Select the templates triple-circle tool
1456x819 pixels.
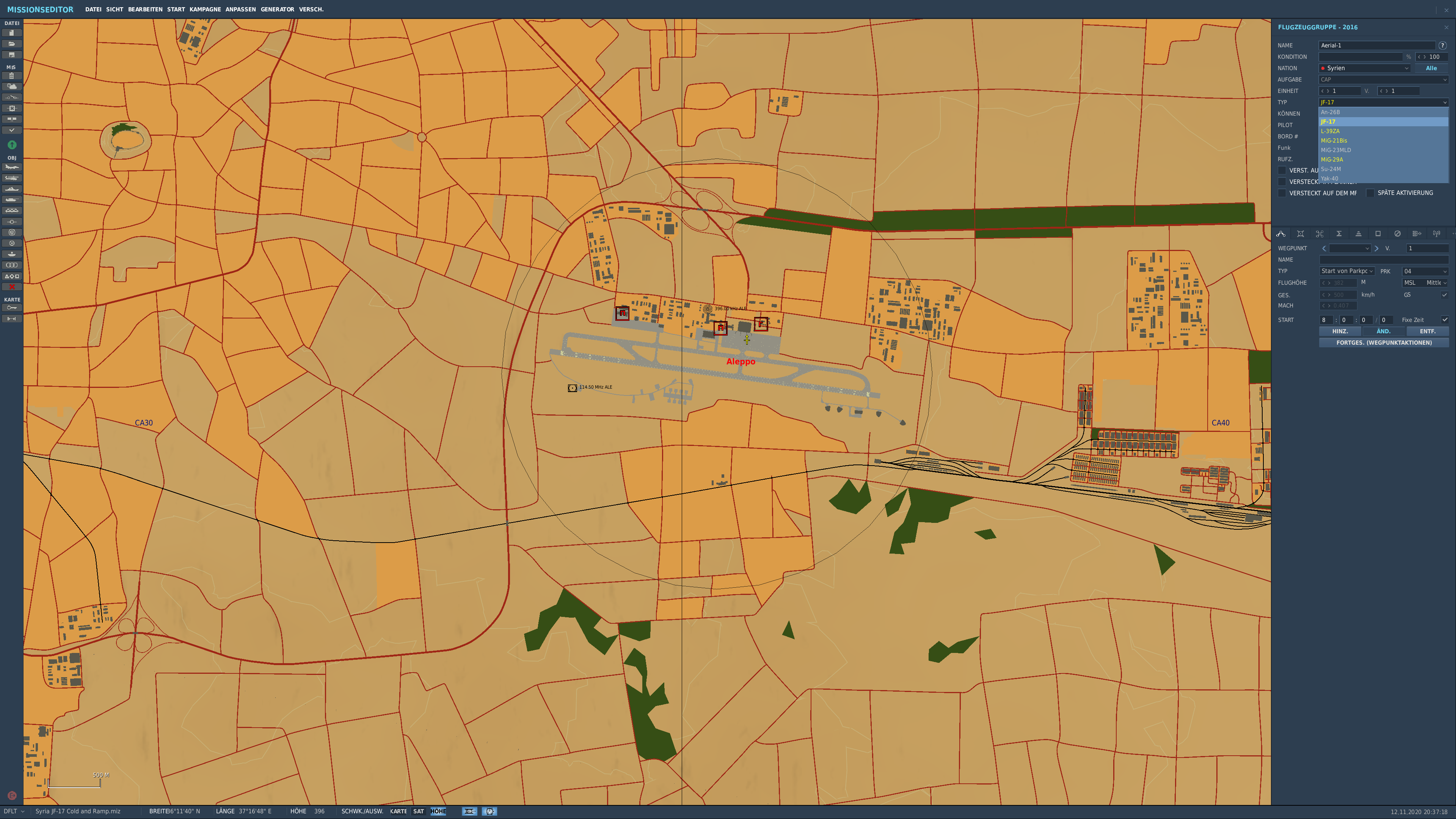(x=11, y=265)
